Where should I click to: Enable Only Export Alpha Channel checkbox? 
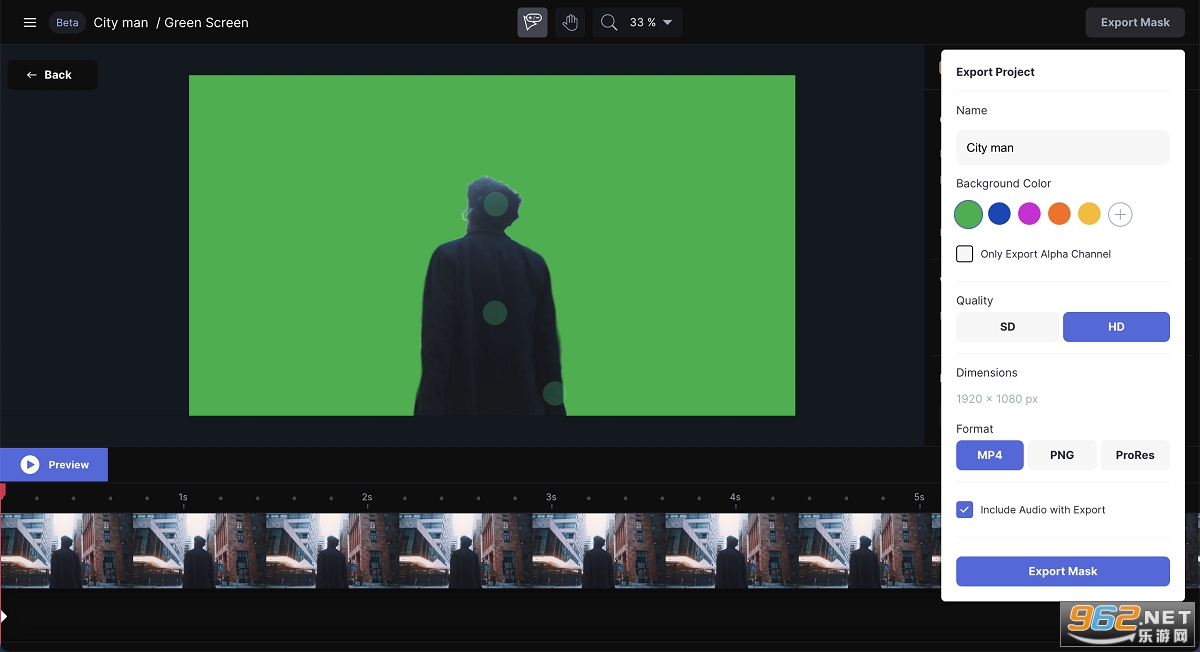click(965, 254)
